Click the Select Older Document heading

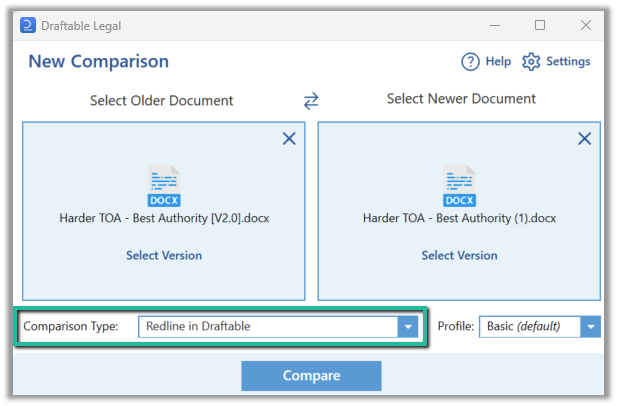click(162, 101)
